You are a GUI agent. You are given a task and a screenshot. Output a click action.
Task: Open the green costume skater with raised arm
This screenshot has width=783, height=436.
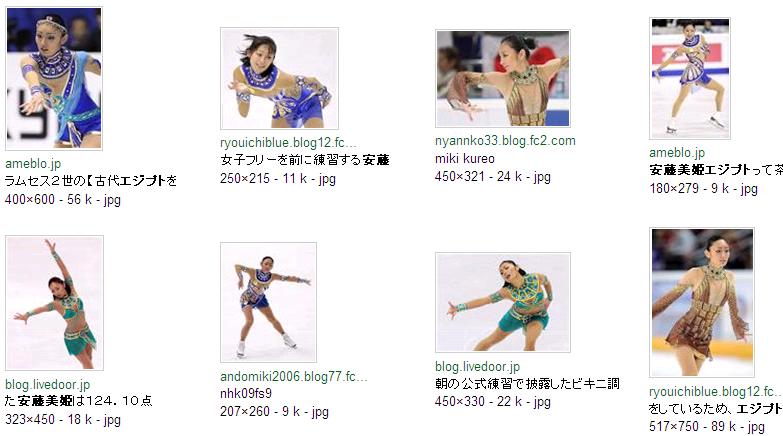click(x=54, y=303)
